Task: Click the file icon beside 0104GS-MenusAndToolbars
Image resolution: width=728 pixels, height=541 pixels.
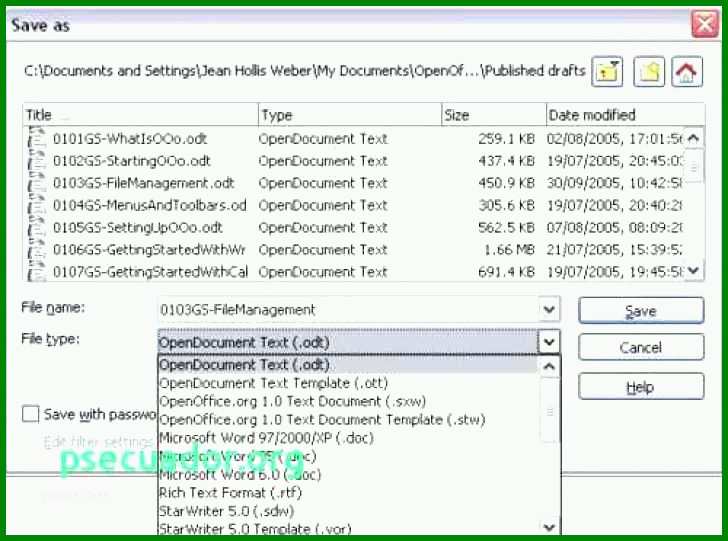Action: pyautogui.click(x=37, y=205)
